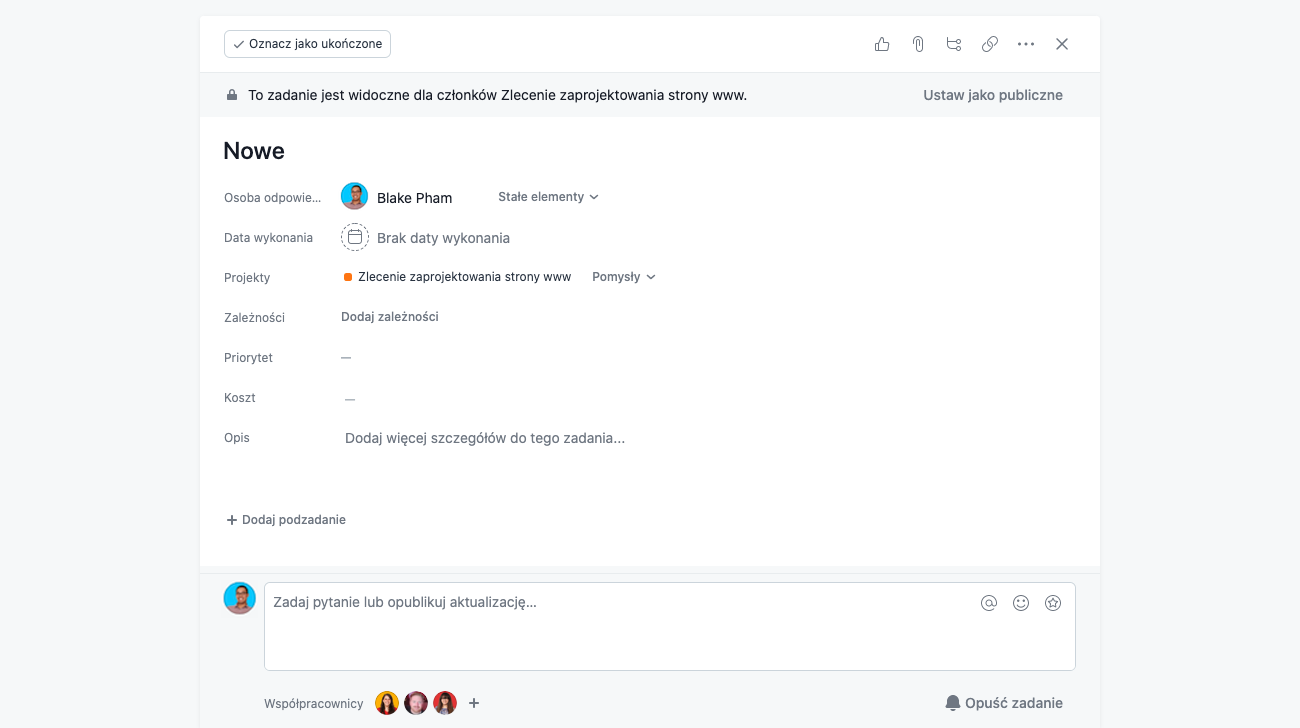Click 'Ustaw jako publiczne' to make the task public
This screenshot has width=1300, height=728.
(x=993, y=95)
